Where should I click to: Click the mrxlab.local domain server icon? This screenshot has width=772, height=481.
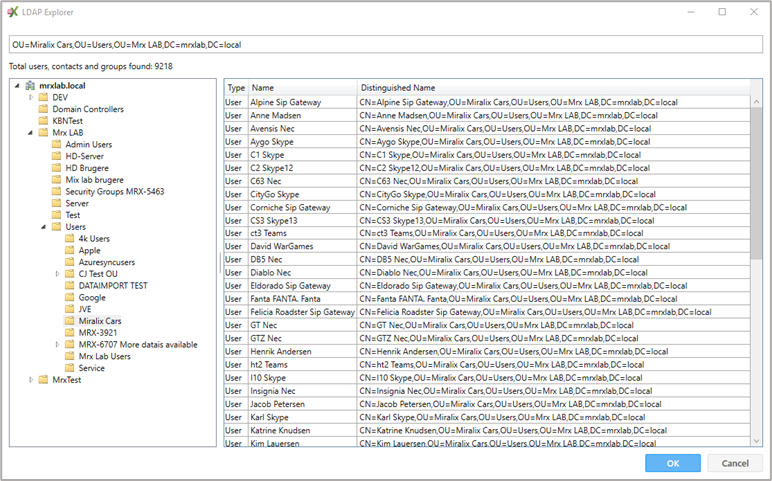click(30, 86)
